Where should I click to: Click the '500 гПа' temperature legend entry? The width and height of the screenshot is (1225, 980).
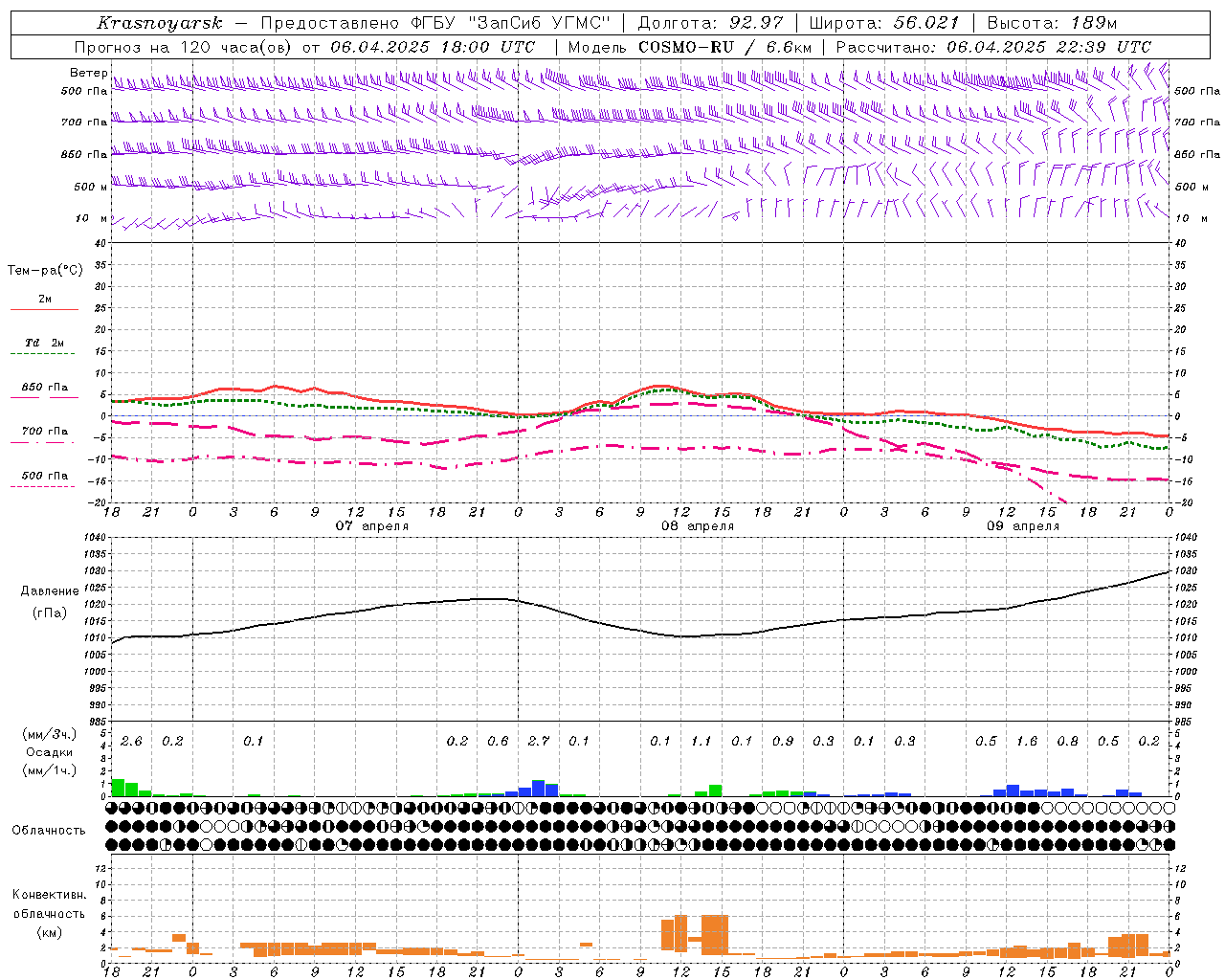tap(44, 476)
